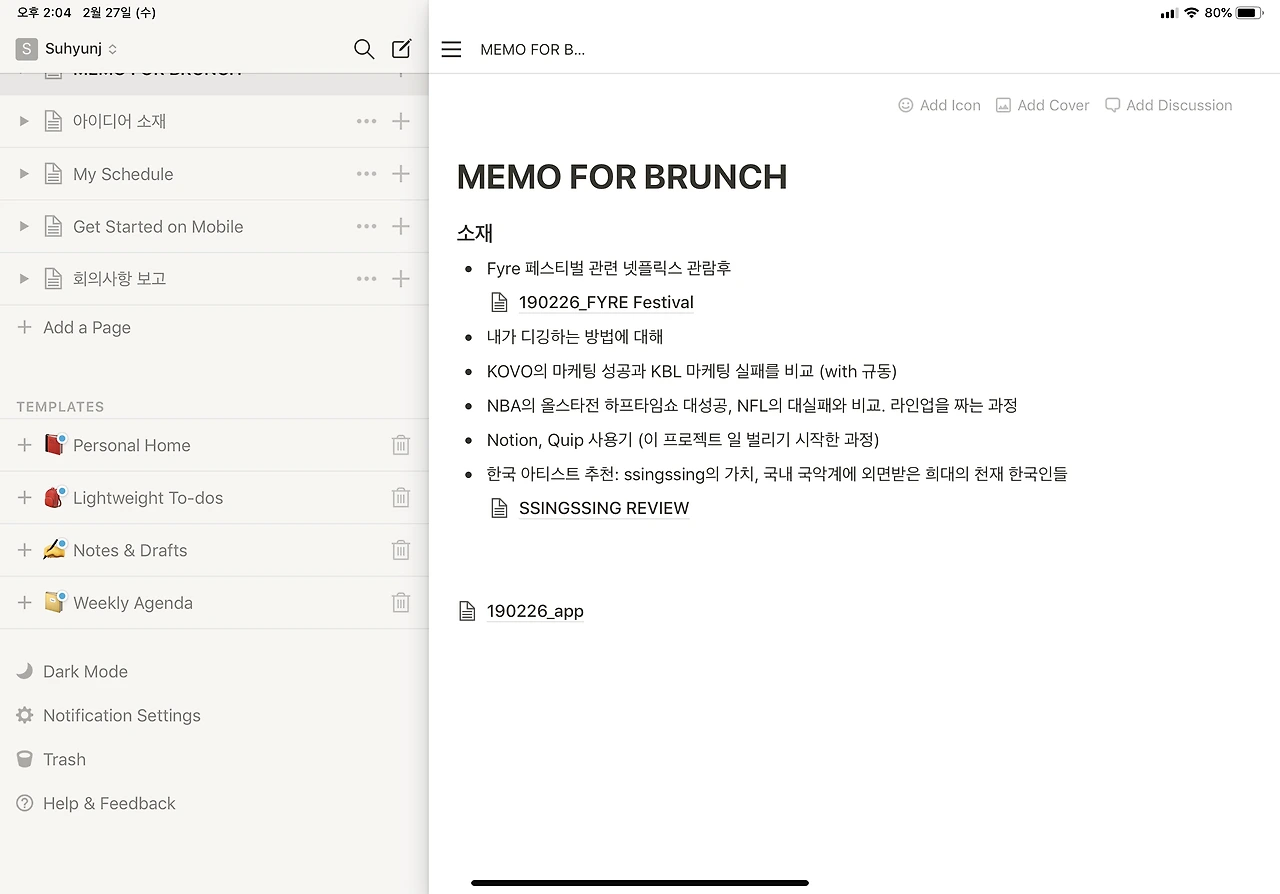Expand the 아이디어 소재 page tree

click(x=24, y=121)
